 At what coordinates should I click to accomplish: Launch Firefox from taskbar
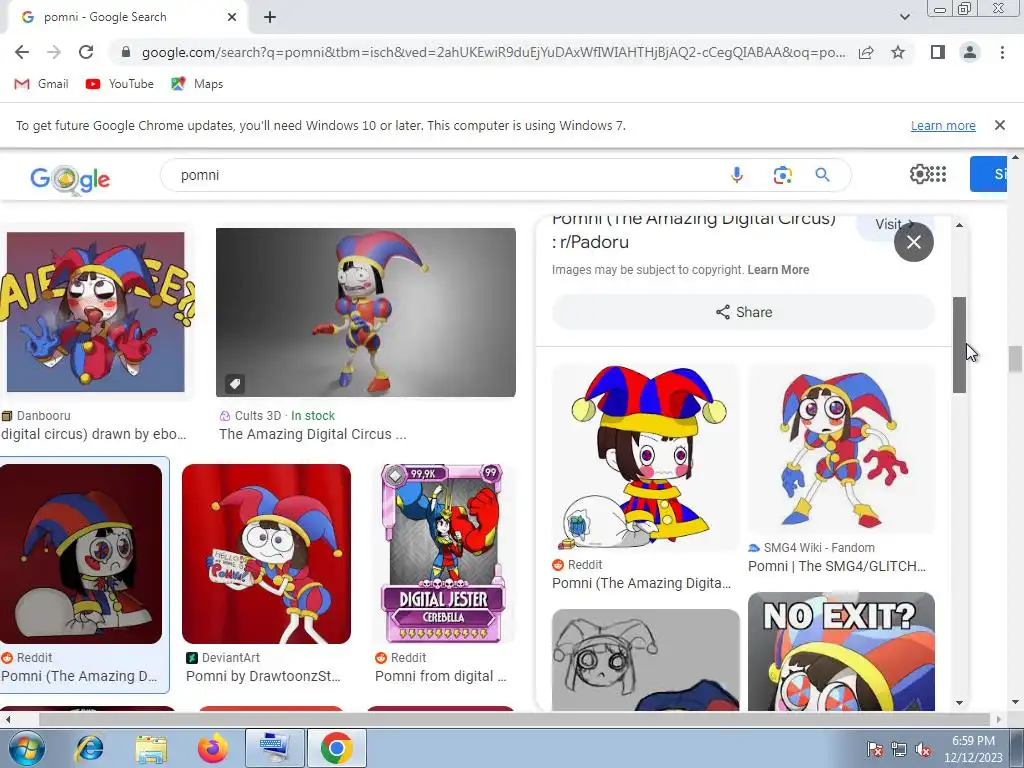click(213, 748)
